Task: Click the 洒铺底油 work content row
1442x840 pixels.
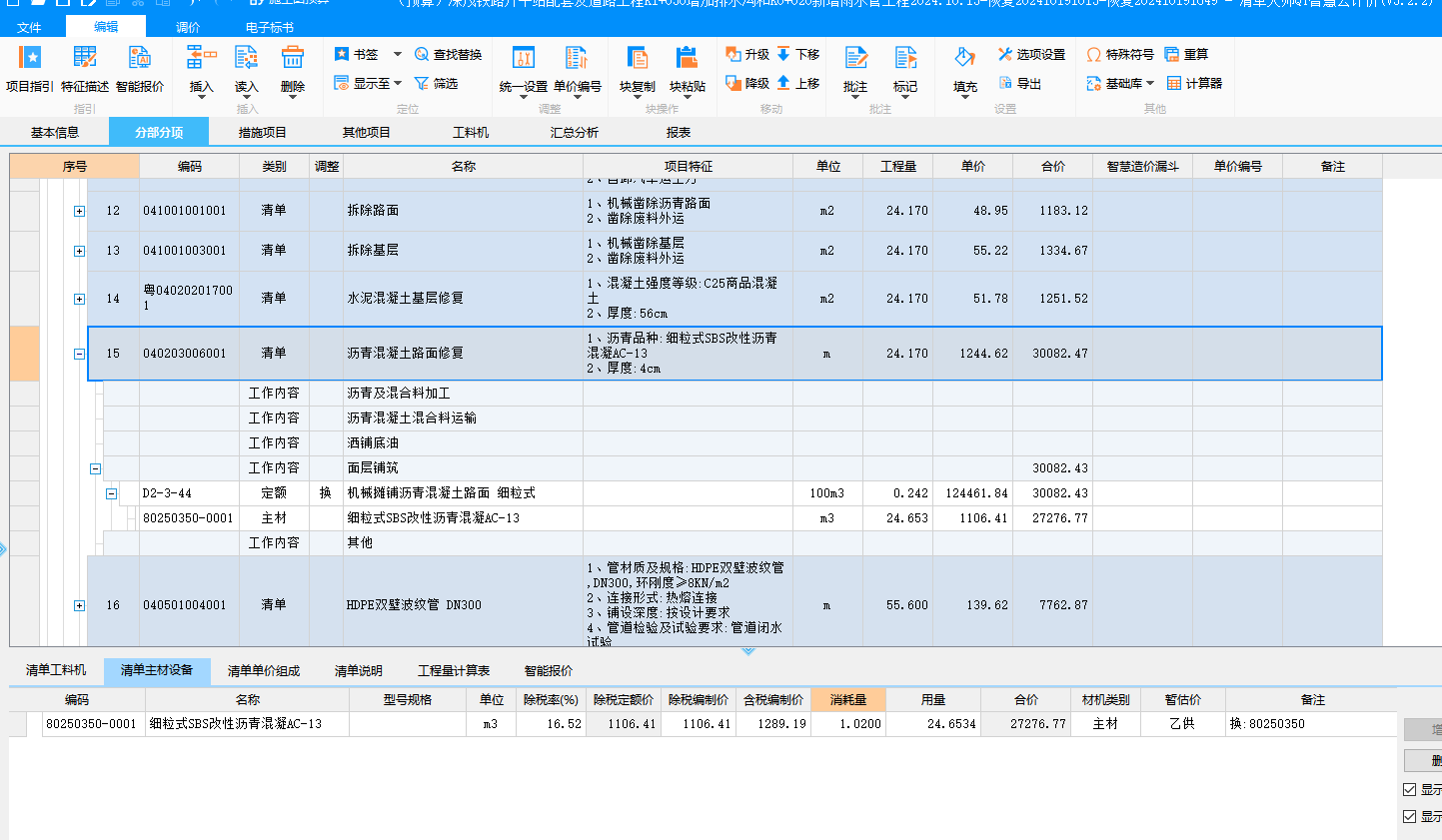Action: 743,443
